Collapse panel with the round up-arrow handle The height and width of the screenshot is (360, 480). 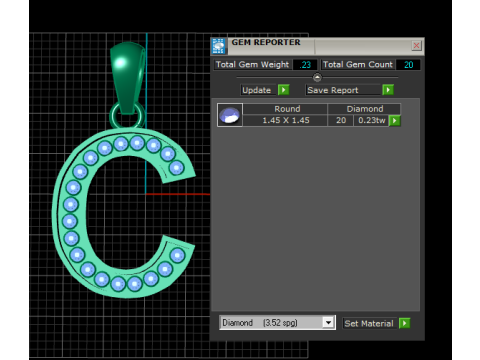coord(317,78)
